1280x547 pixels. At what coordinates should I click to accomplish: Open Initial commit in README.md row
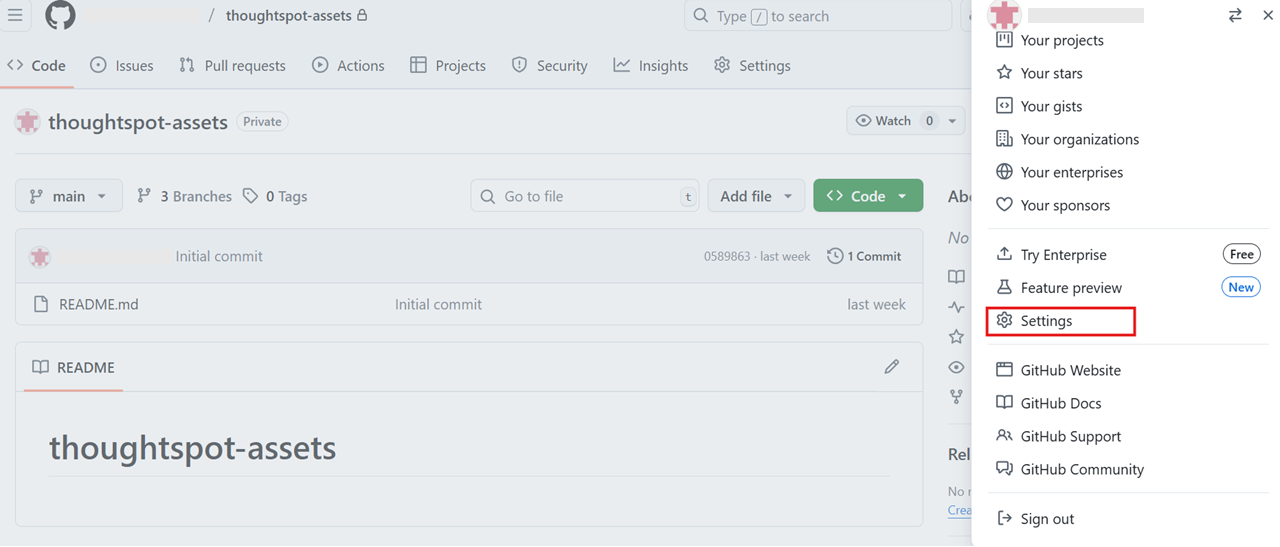pyautogui.click(x=438, y=304)
